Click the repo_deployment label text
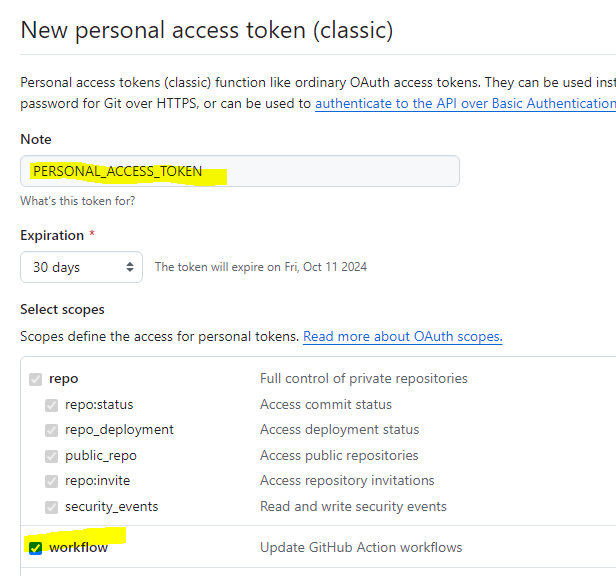 click(x=119, y=430)
